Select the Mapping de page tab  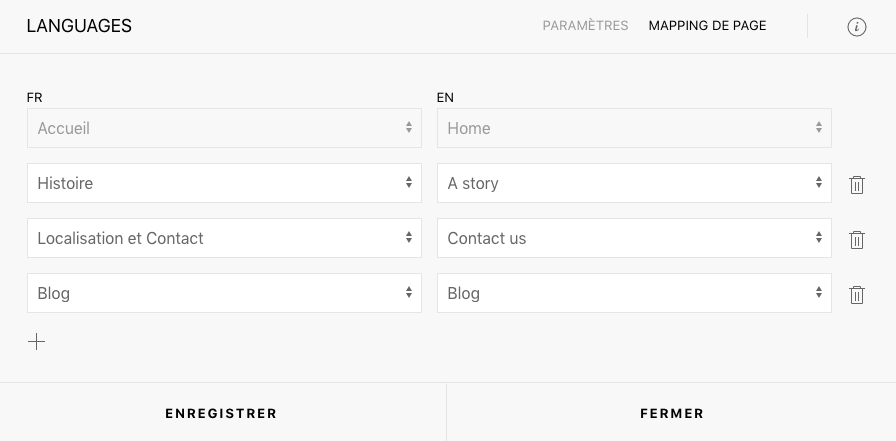pyautogui.click(x=707, y=26)
